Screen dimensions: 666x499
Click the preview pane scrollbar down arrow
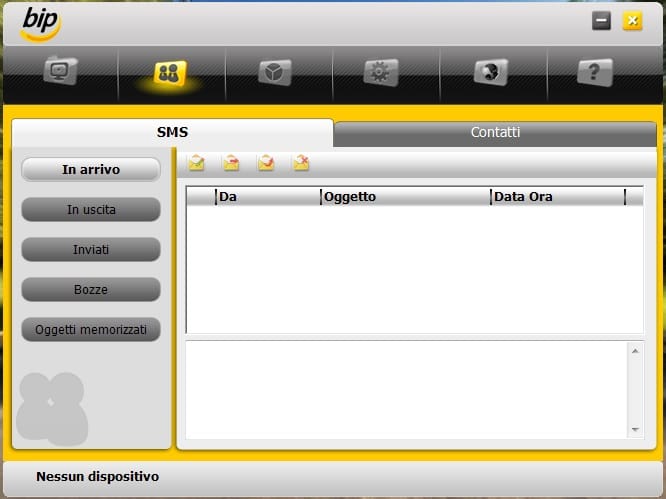(635, 430)
